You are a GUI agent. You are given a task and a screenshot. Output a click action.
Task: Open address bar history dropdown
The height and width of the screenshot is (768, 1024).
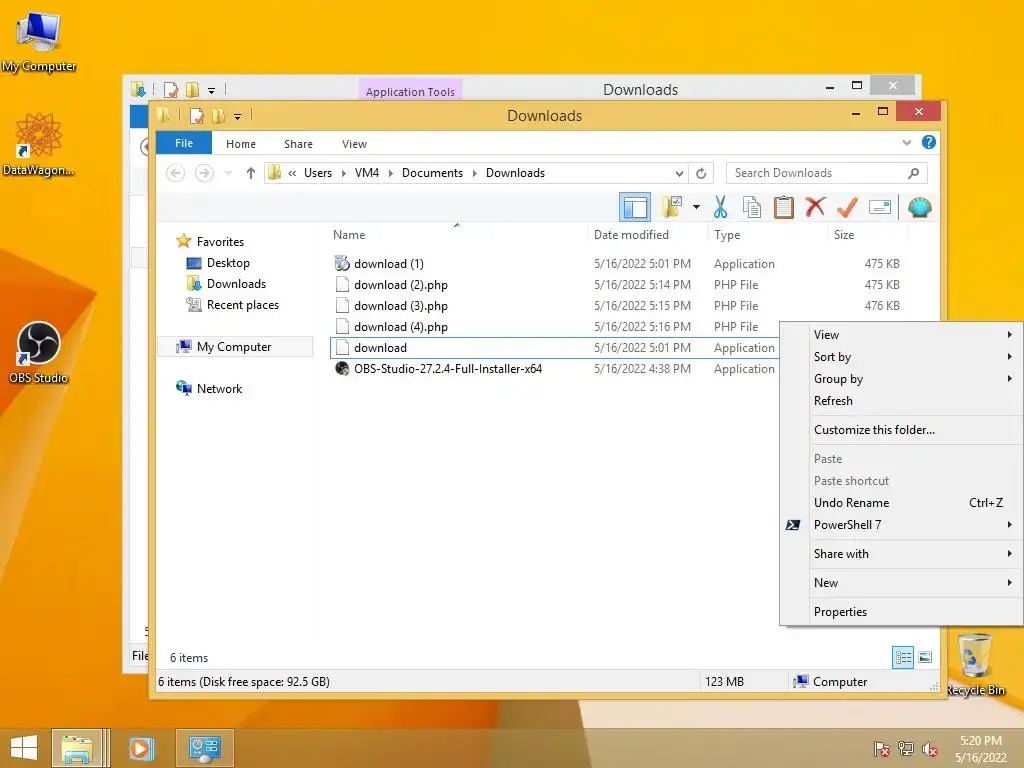[679, 173]
